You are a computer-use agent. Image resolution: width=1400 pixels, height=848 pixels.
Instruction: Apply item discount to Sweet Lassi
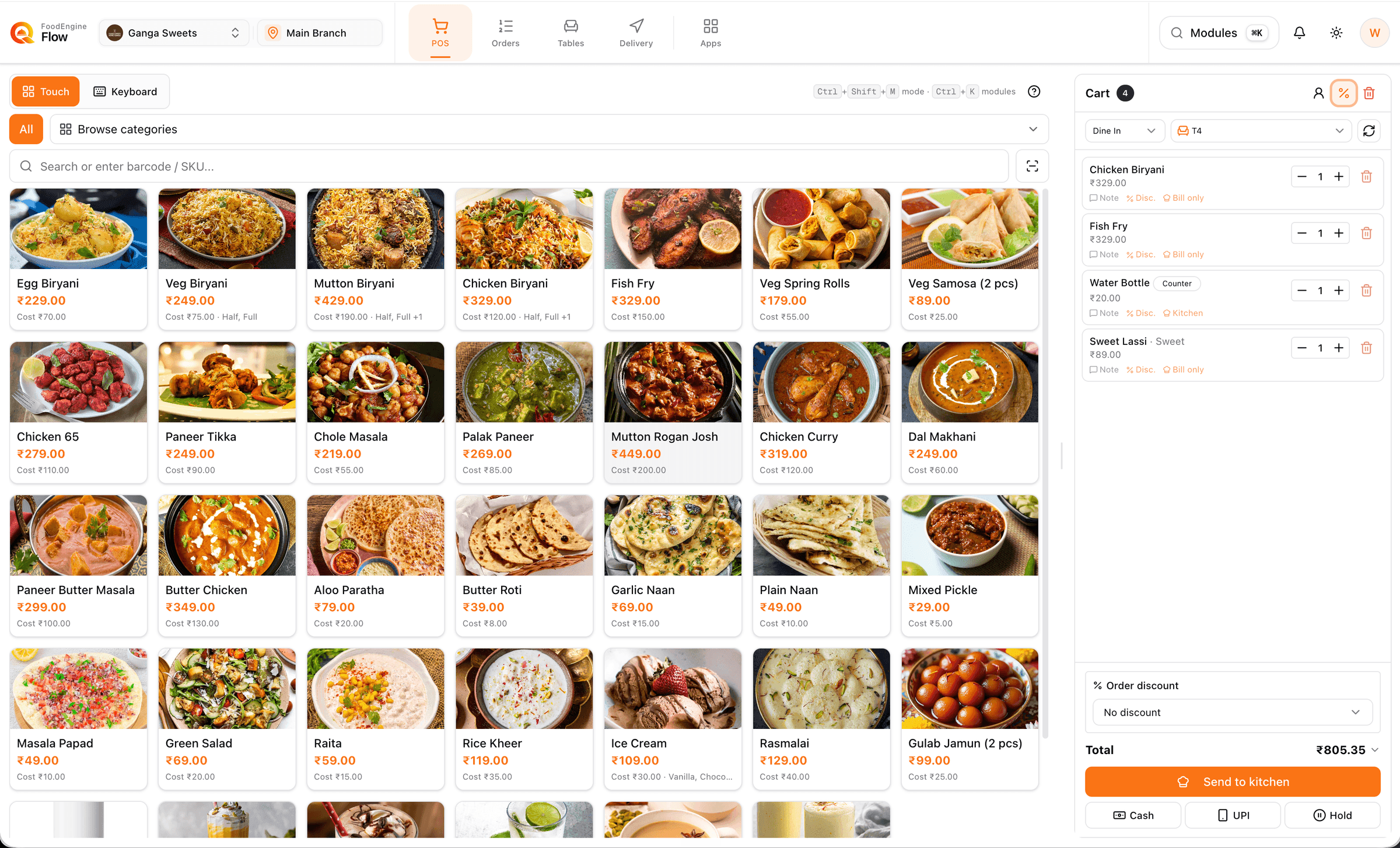point(1140,370)
